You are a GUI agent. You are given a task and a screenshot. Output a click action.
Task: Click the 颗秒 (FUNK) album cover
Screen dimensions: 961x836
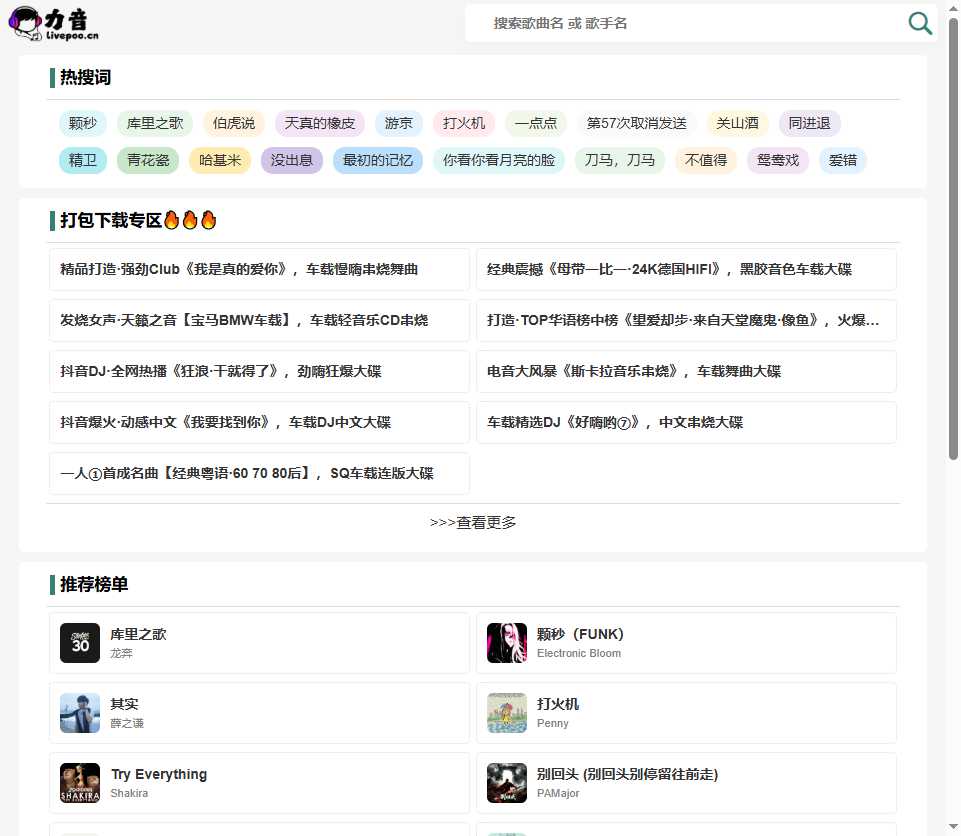(506, 644)
